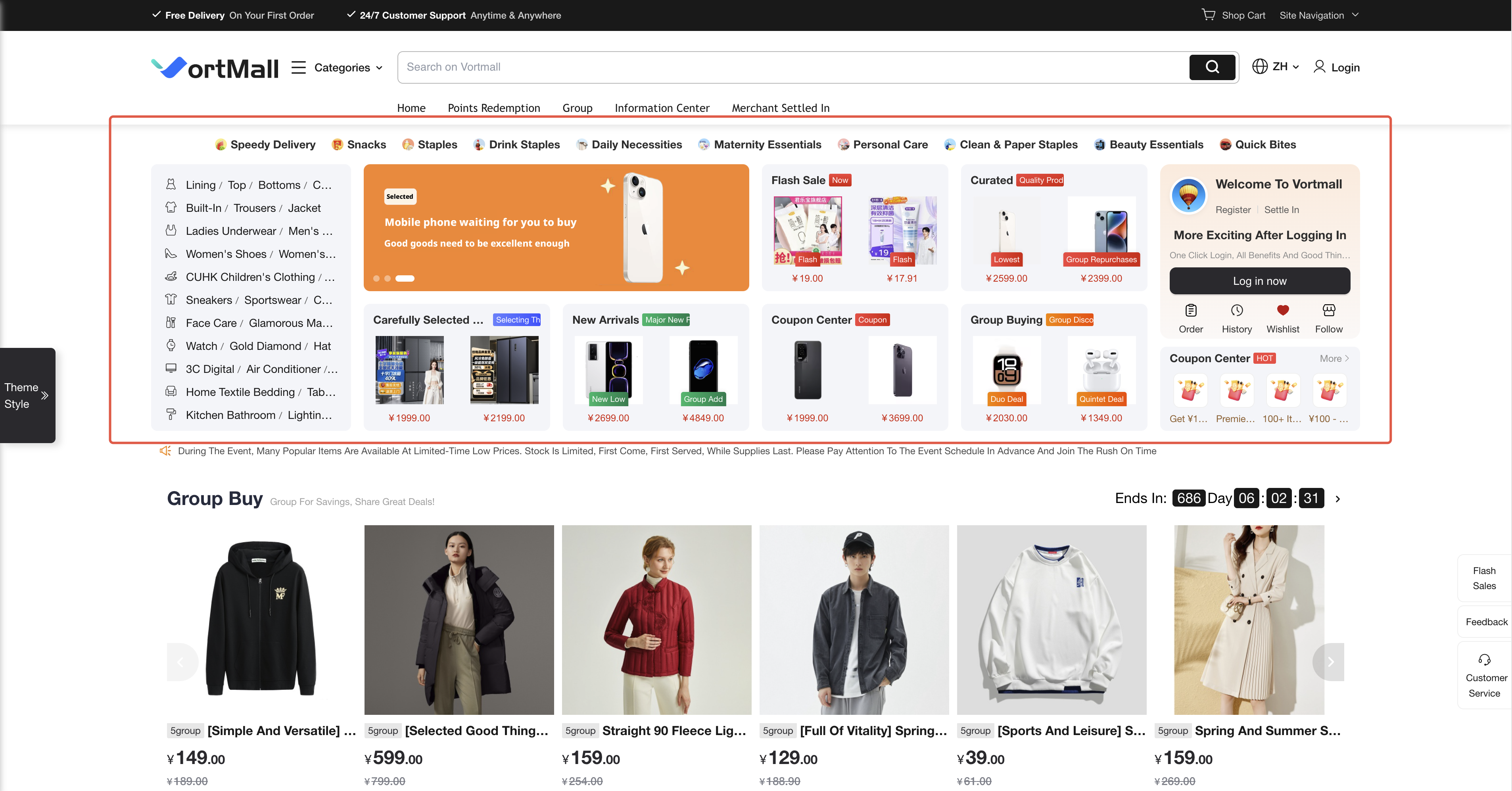Image resolution: width=1512 pixels, height=791 pixels.
Task: Click the hamburger Categories menu icon
Action: tap(298, 67)
